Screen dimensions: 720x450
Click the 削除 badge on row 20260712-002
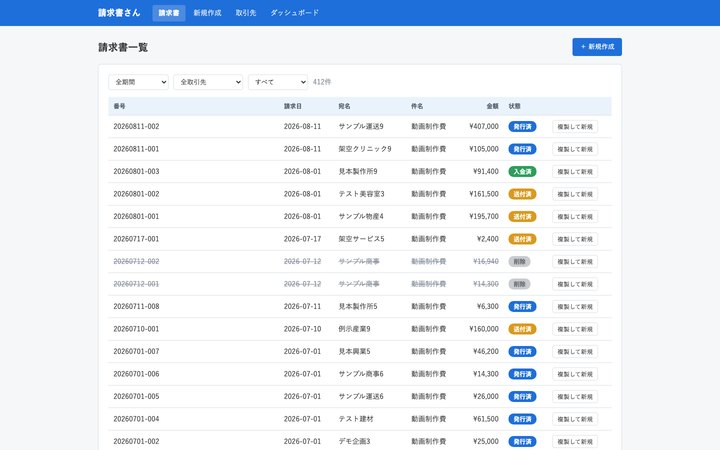coord(519,262)
